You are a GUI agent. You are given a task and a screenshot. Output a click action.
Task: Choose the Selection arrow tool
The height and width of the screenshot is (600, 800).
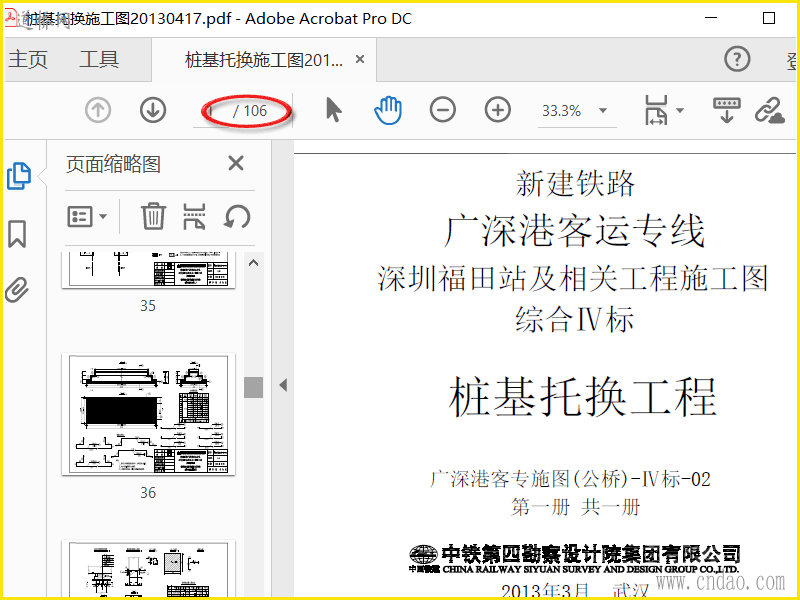(x=334, y=110)
